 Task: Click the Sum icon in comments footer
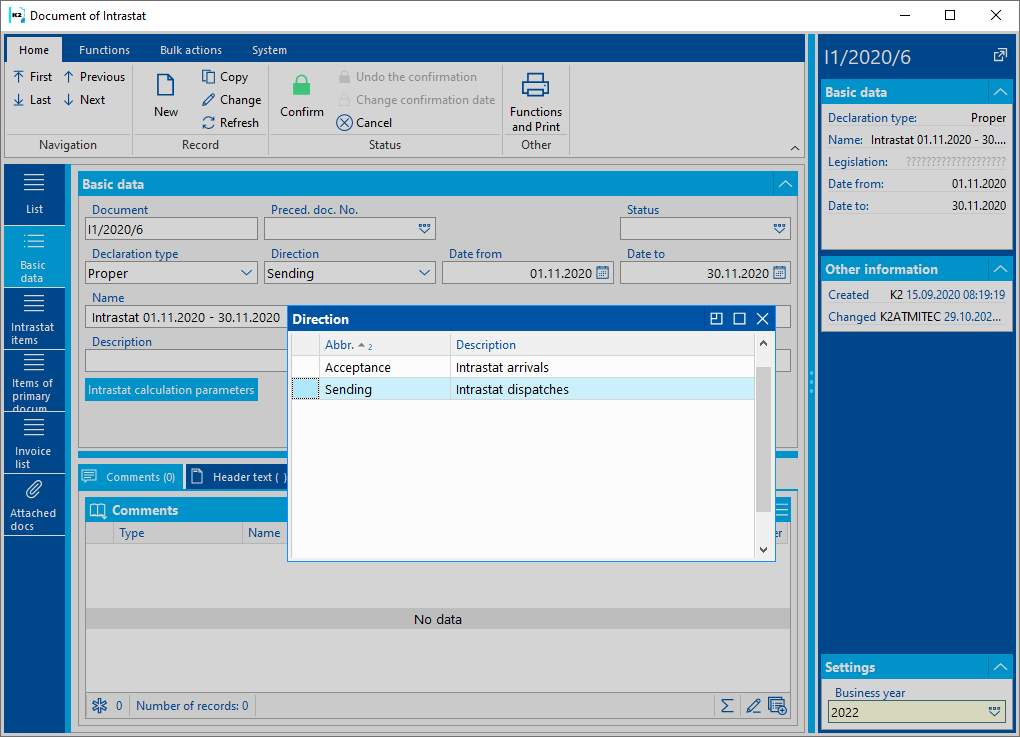(727, 705)
